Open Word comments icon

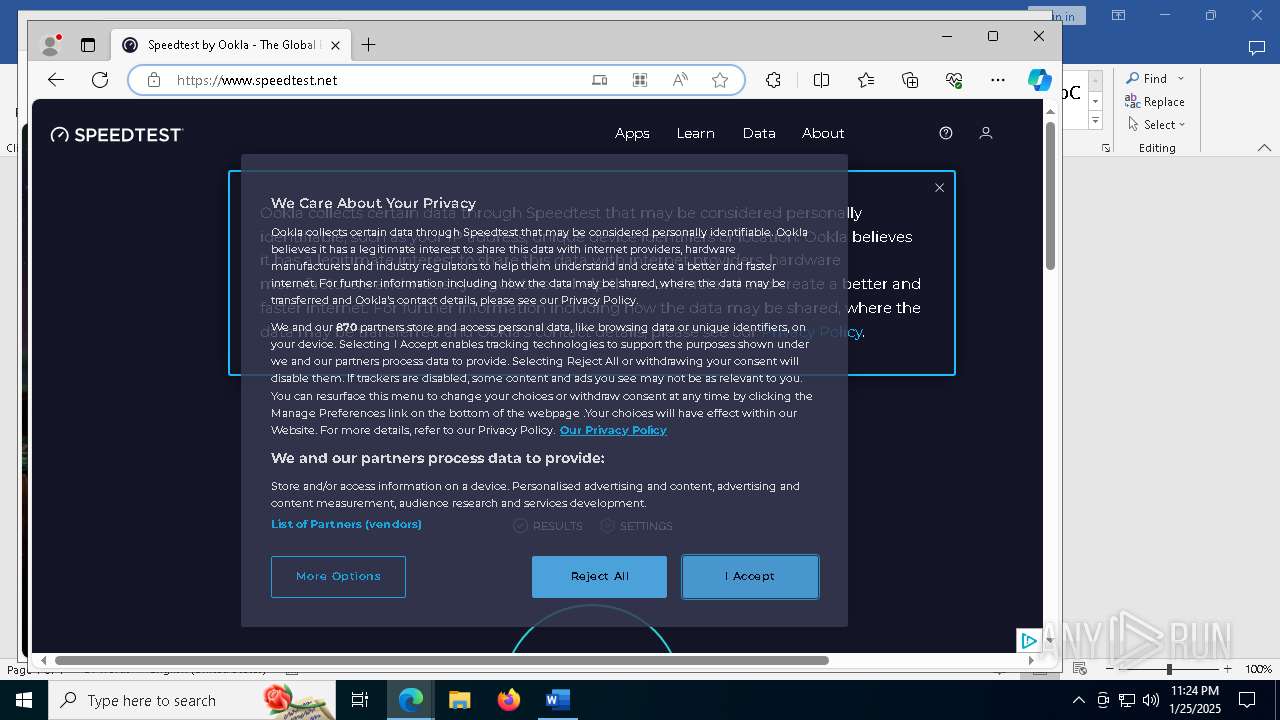pos(1257,47)
